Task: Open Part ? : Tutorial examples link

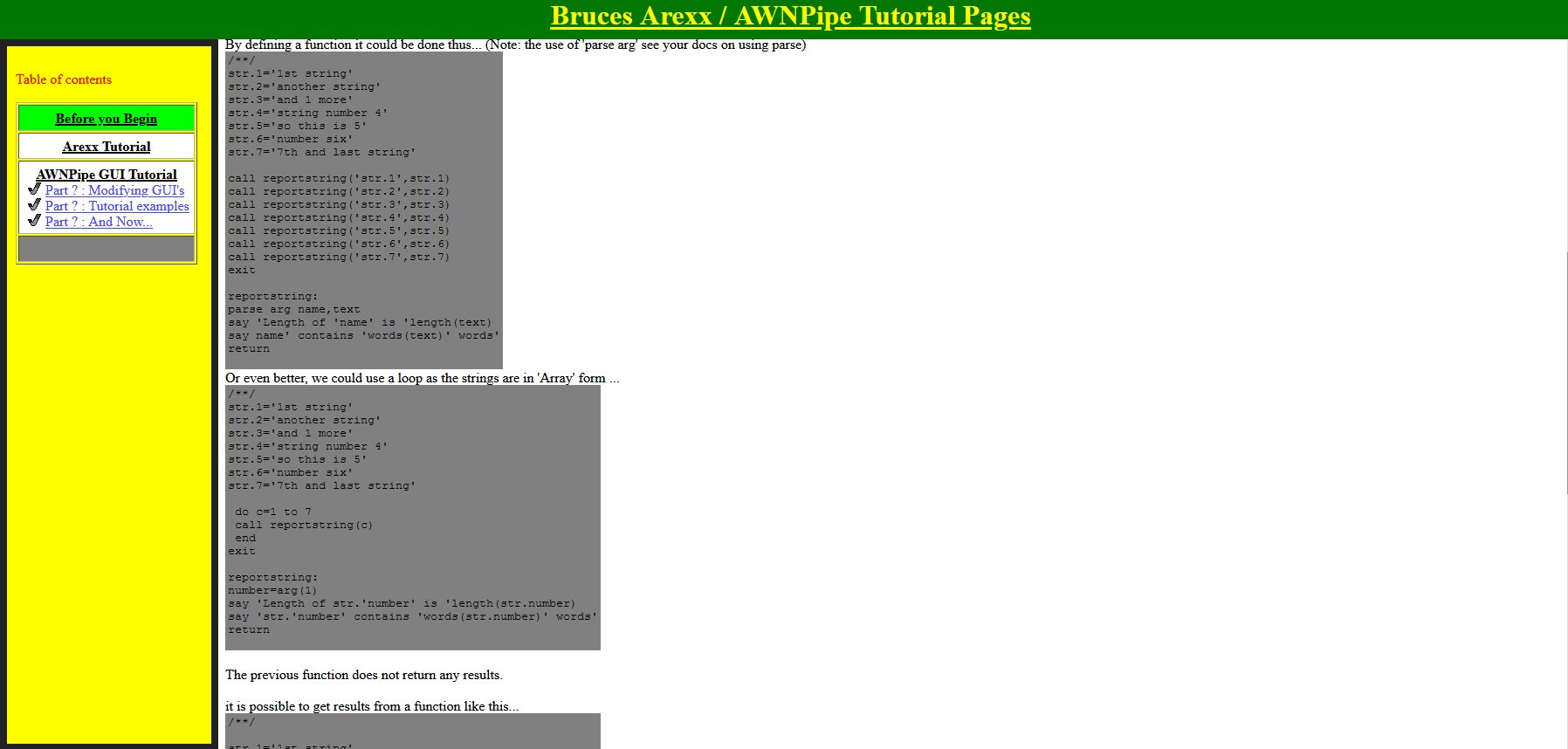Action: [117, 206]
